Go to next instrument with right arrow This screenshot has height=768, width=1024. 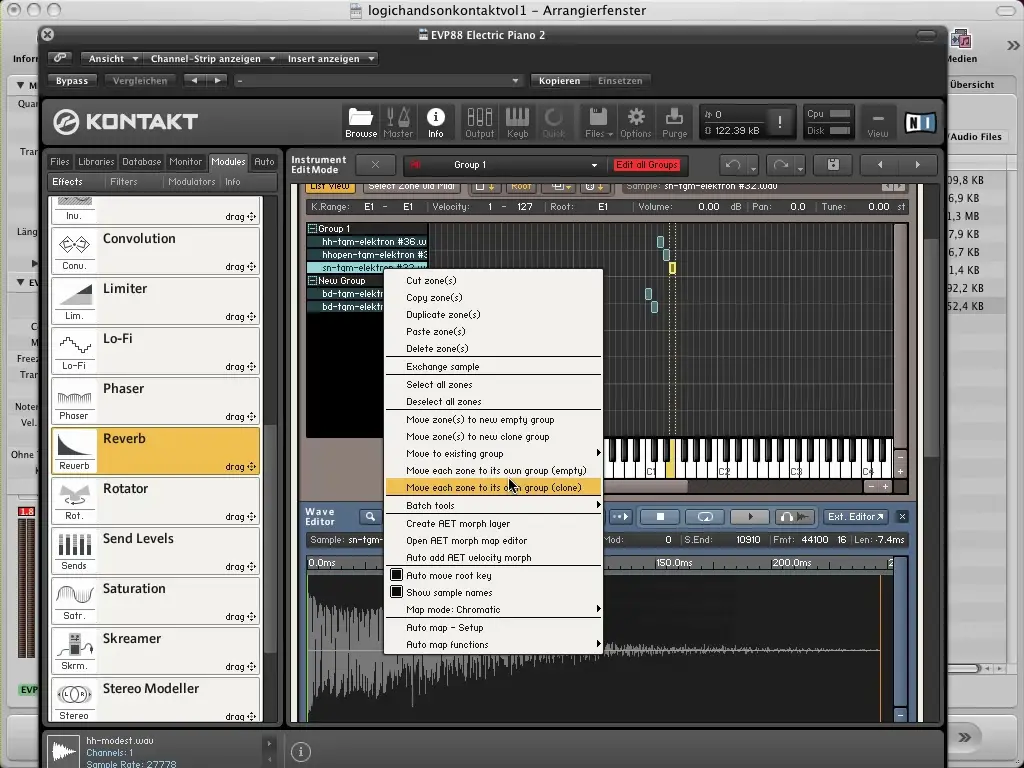tap(918, 165)
